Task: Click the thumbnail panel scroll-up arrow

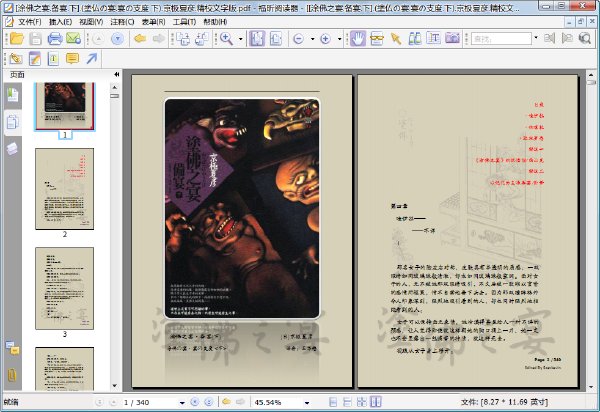Action: coord(114,88)
